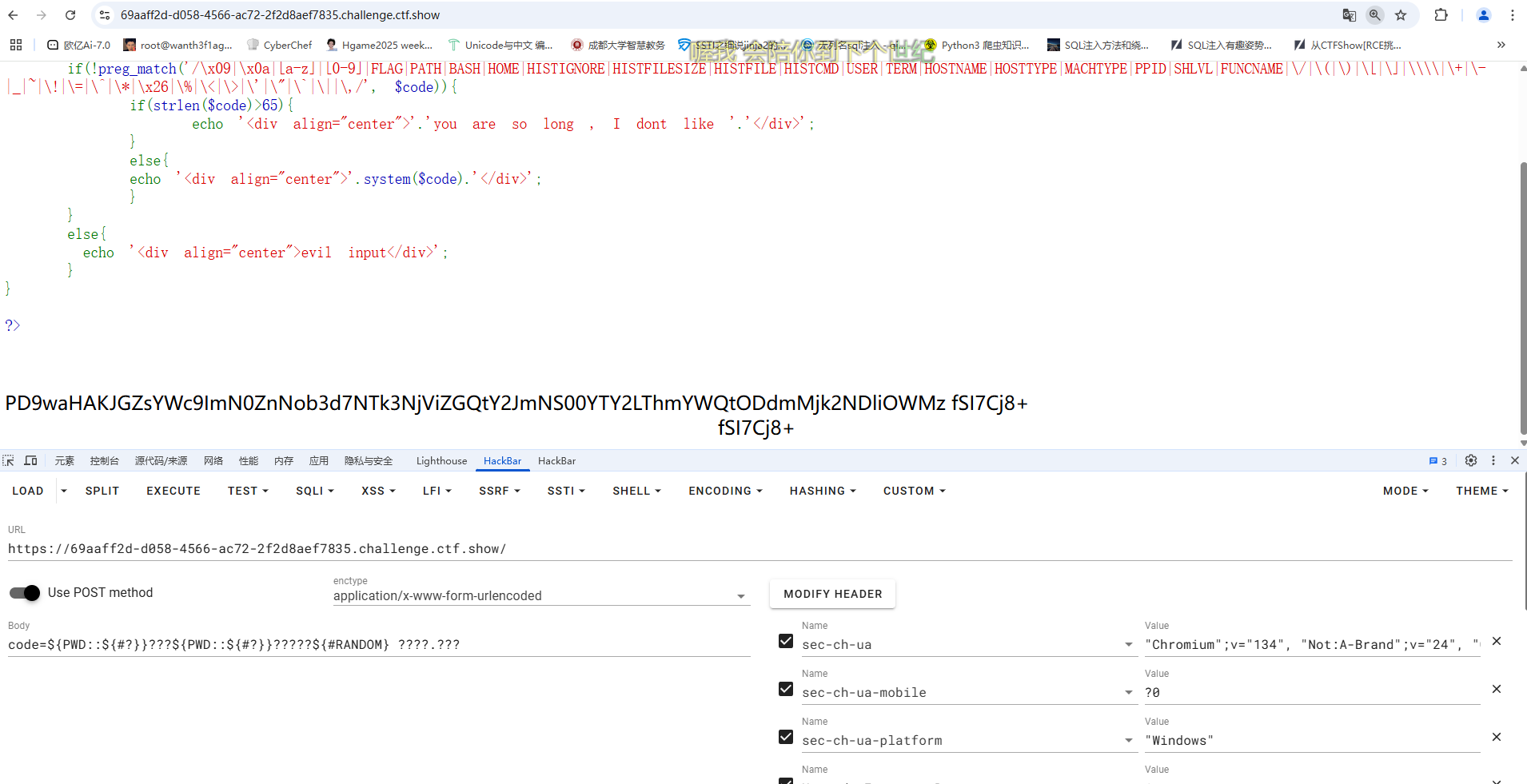This screenshot has height=784, width=1527.
Task: Disable the Use POST method switch
Action: 25,592
